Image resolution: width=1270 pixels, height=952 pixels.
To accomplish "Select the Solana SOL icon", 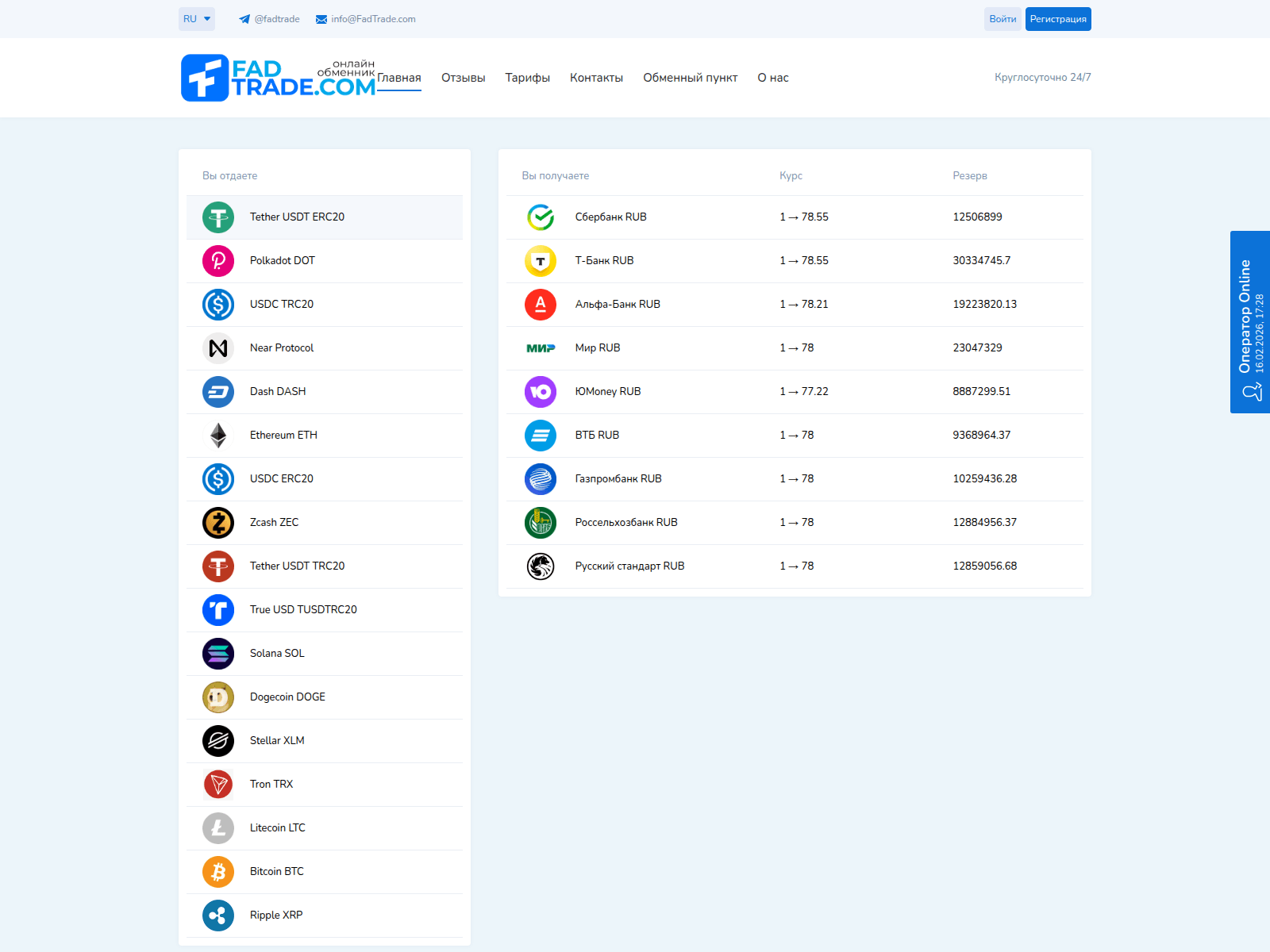I will [x=218, y=654].
